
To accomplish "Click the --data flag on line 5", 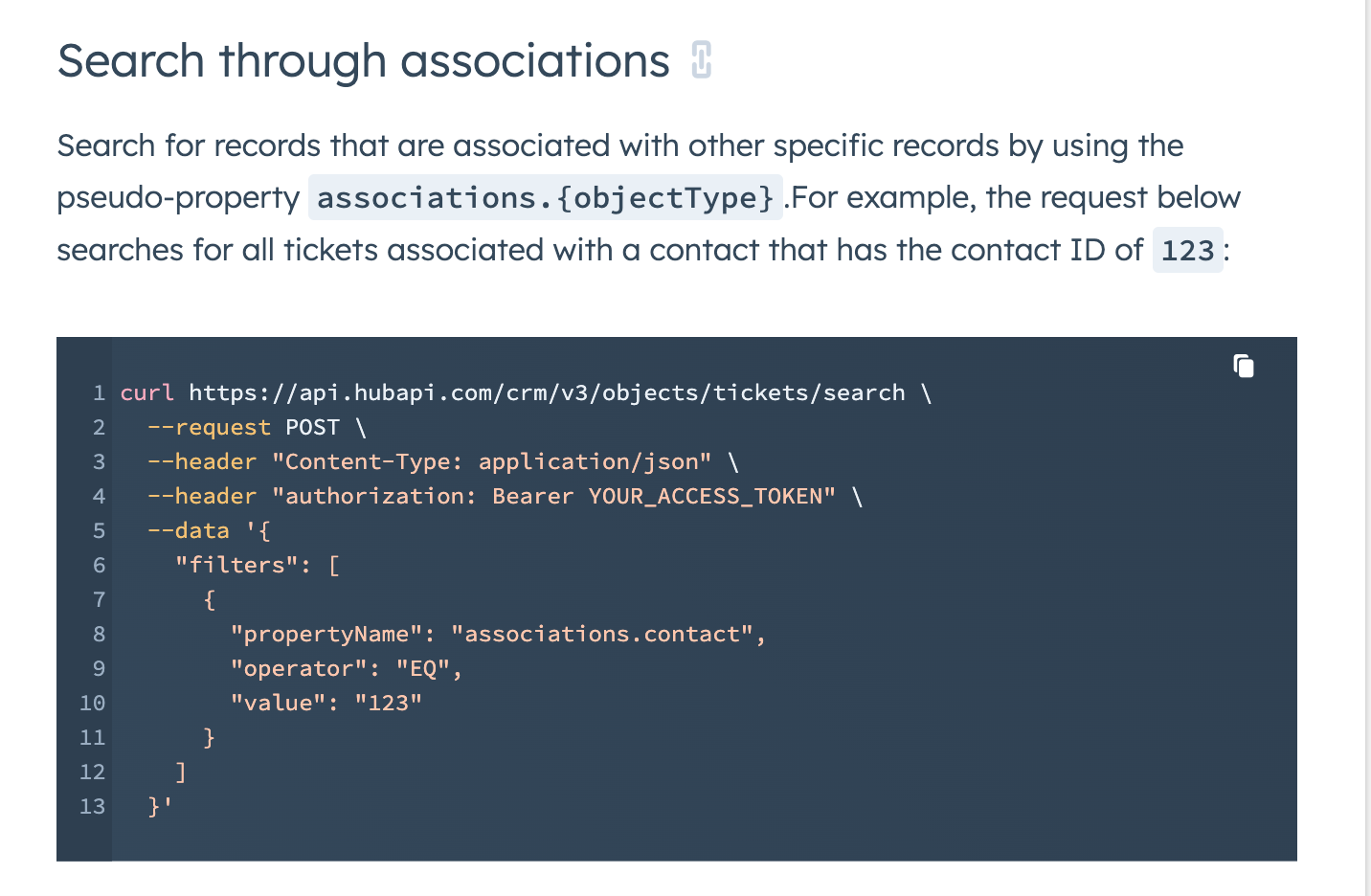I will pyautogui.click(x=189, y=530).
